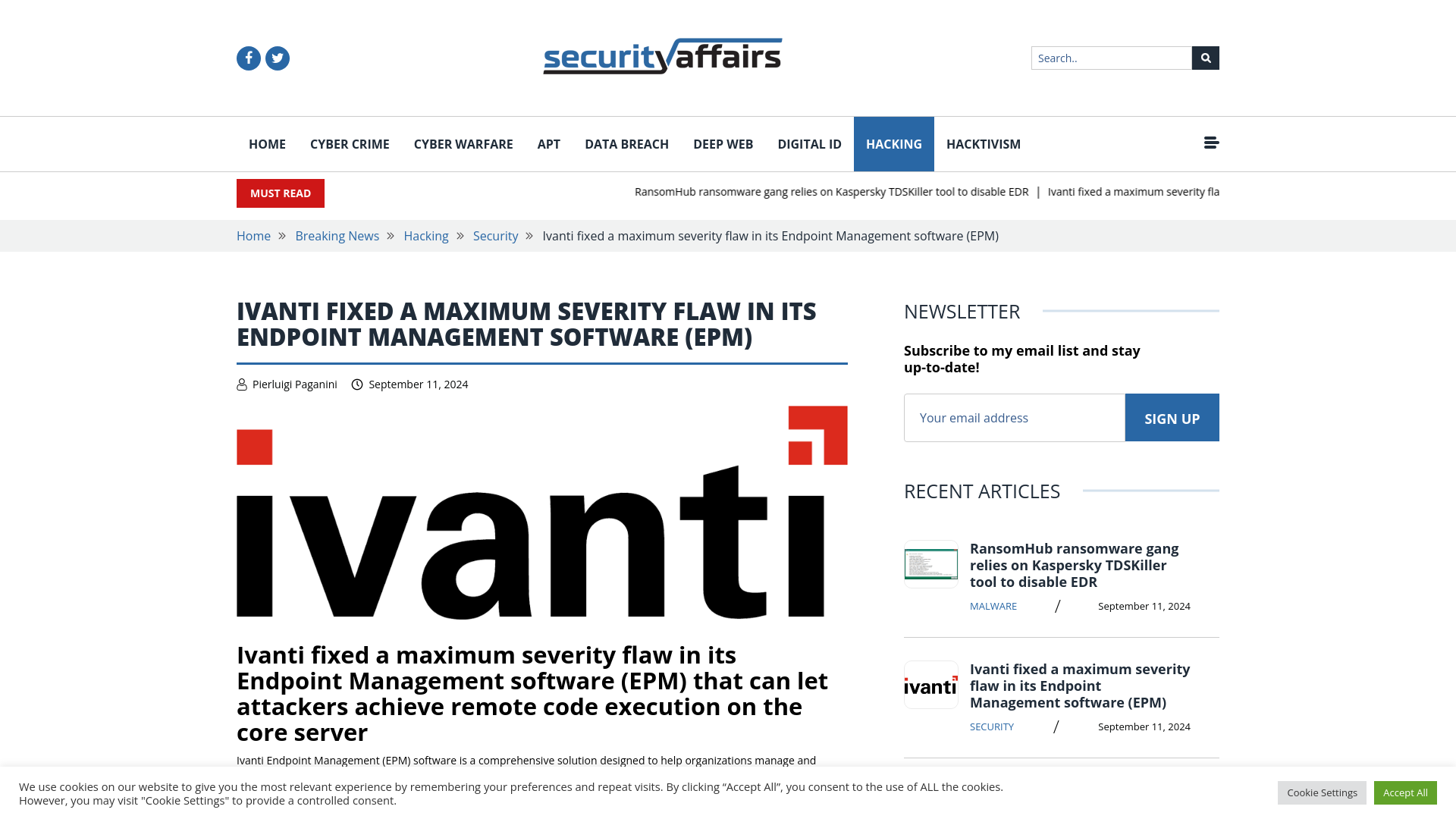The image size is (1456, 819).
Task: Click the calendar/date icon next to September 11
Action: point(357,384)
